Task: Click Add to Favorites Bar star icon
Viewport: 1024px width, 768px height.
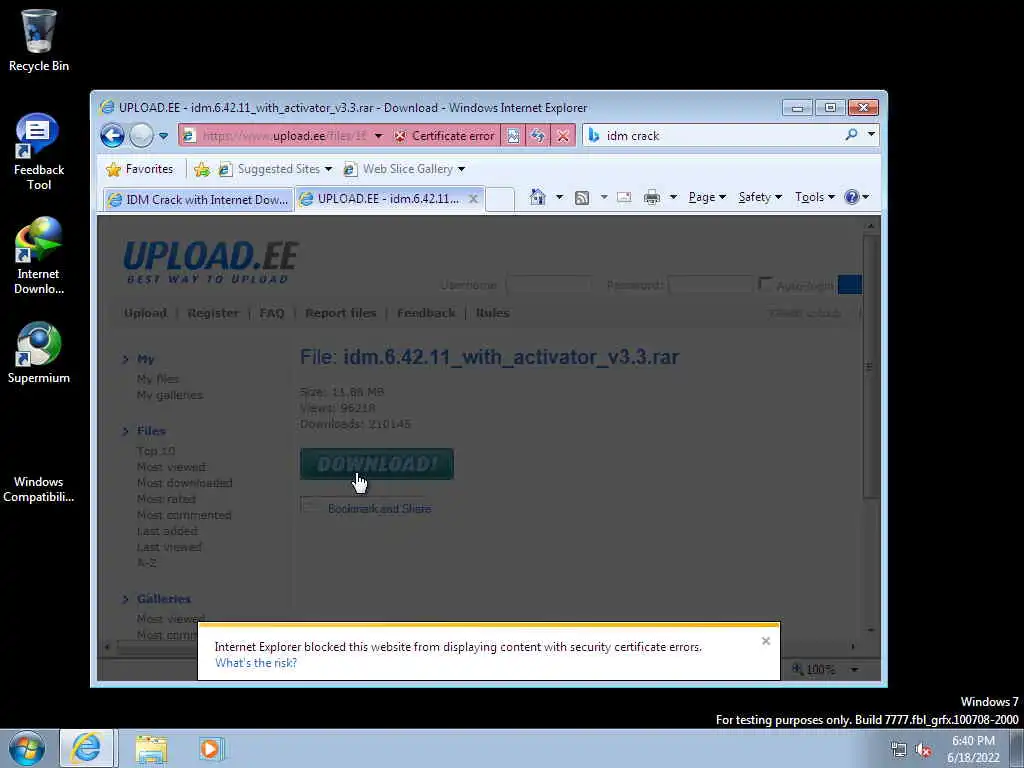Action: 202,169
